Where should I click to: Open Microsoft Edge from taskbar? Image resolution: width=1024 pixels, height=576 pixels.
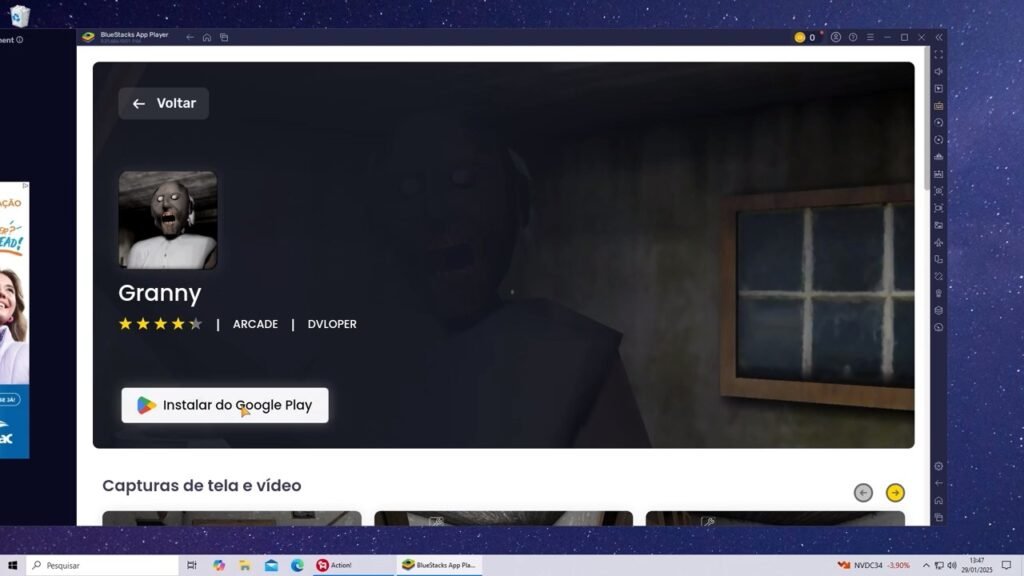(x=297, y=565)
